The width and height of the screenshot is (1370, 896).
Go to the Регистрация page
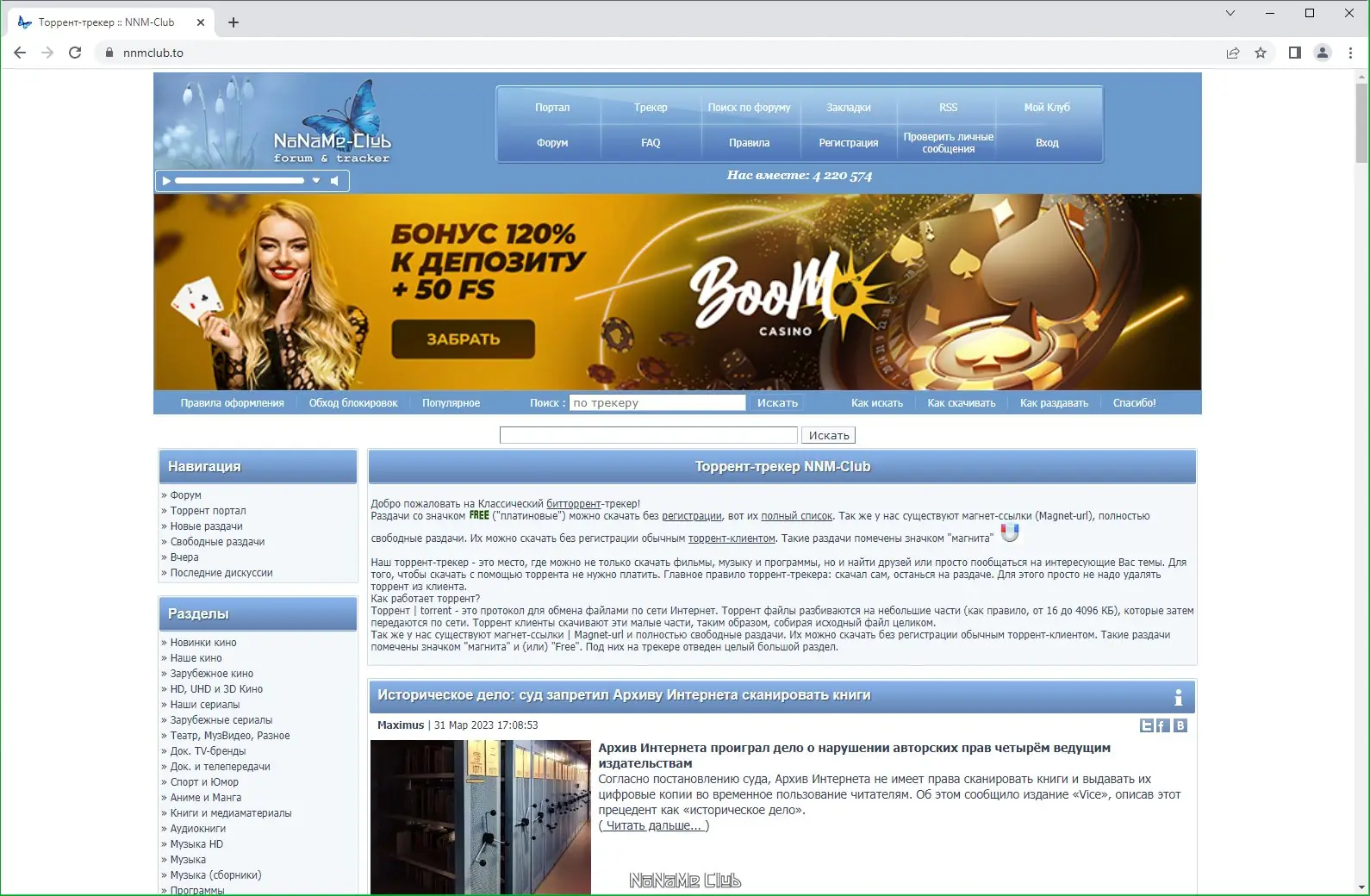849,143
